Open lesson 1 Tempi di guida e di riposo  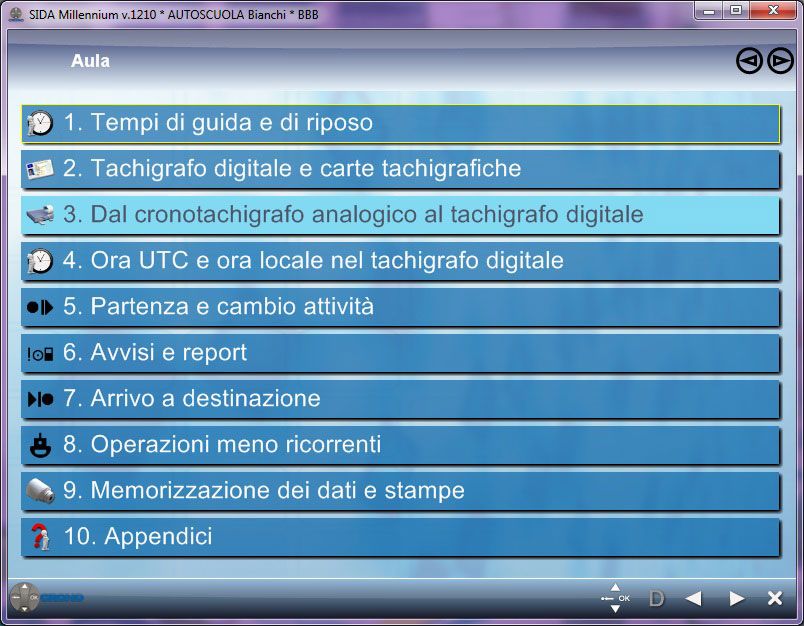(400, 123)
